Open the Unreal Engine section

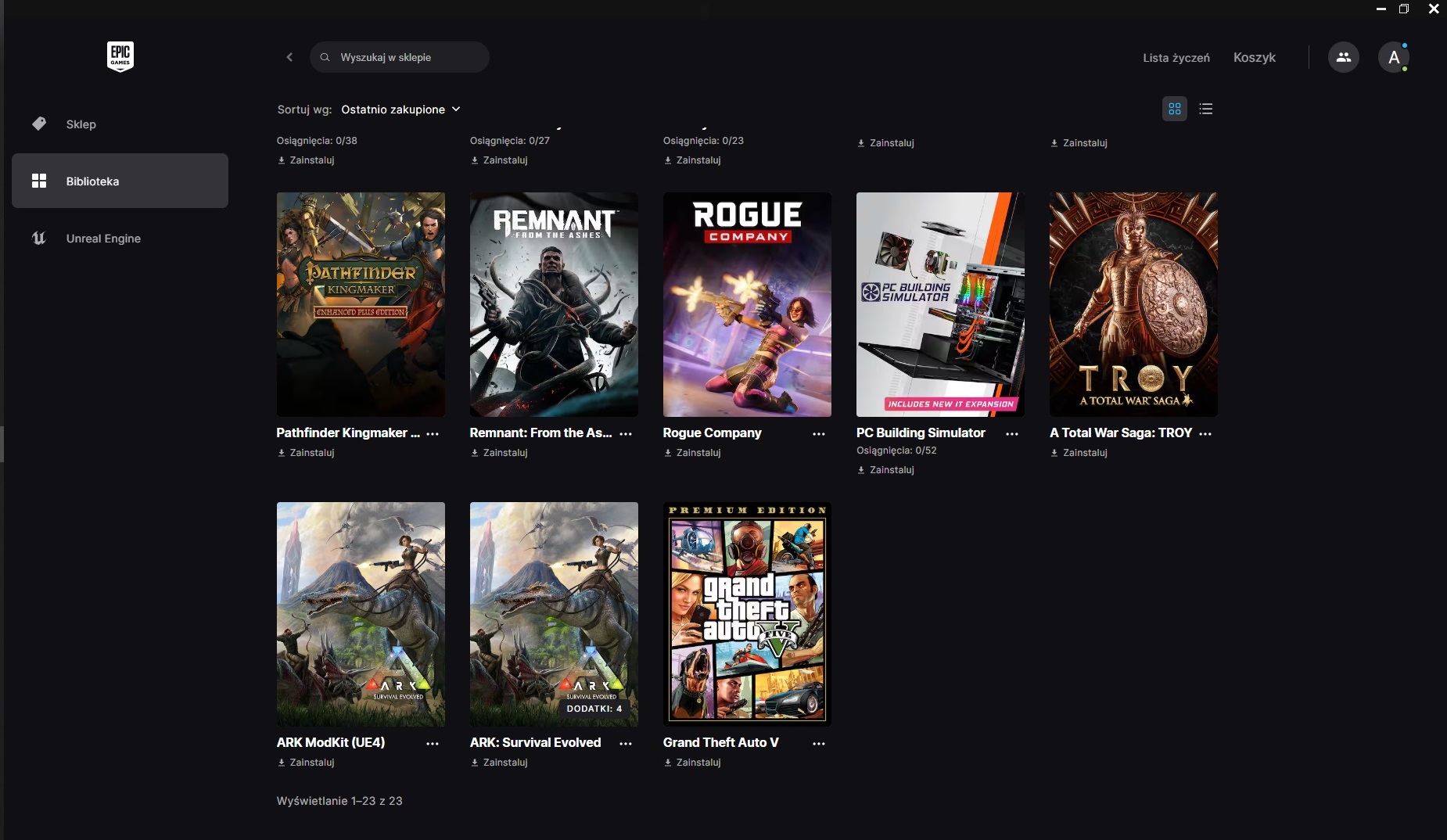tap(120, 238)
